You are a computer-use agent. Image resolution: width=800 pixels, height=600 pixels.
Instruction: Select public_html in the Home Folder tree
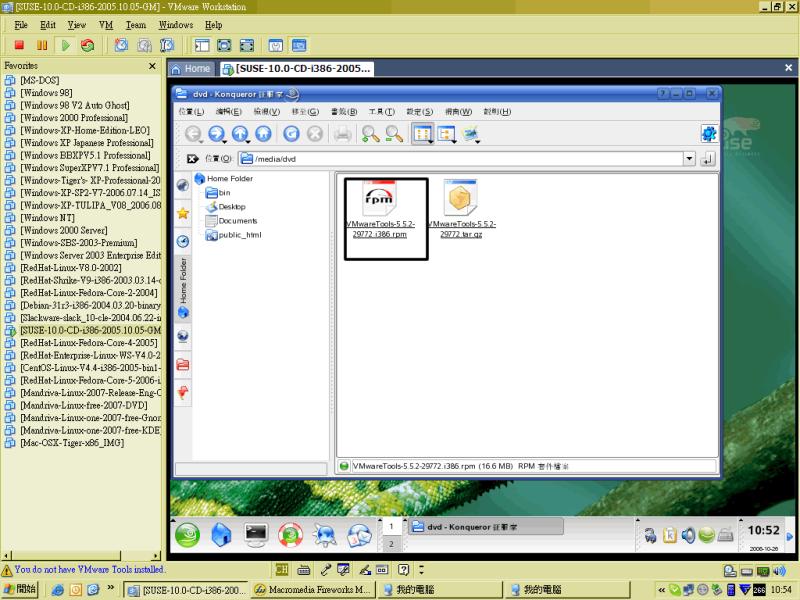[233, 235]
